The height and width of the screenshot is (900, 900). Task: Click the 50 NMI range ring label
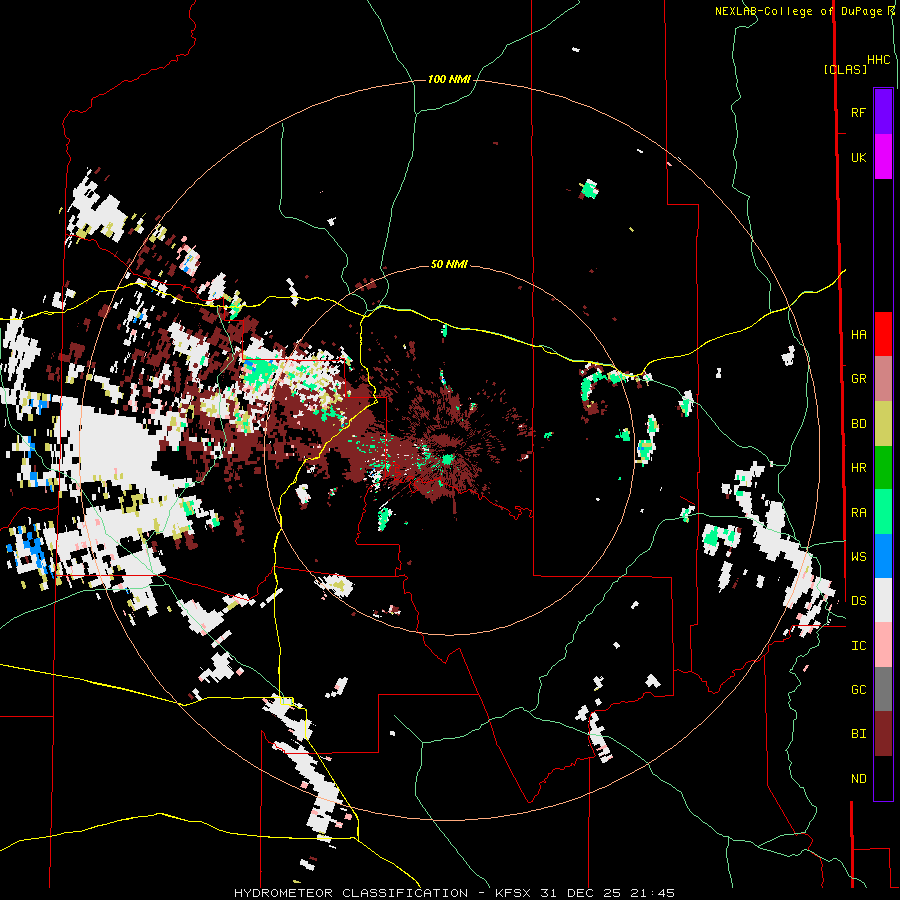pos(449,264)
